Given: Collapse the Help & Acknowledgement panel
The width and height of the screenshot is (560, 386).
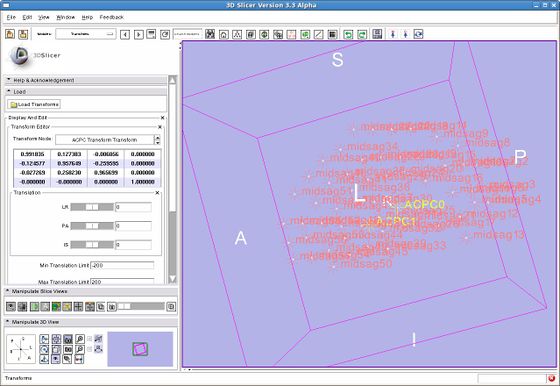Looking at the screenshot, I should pyautogui.click(x=85, y=80).
